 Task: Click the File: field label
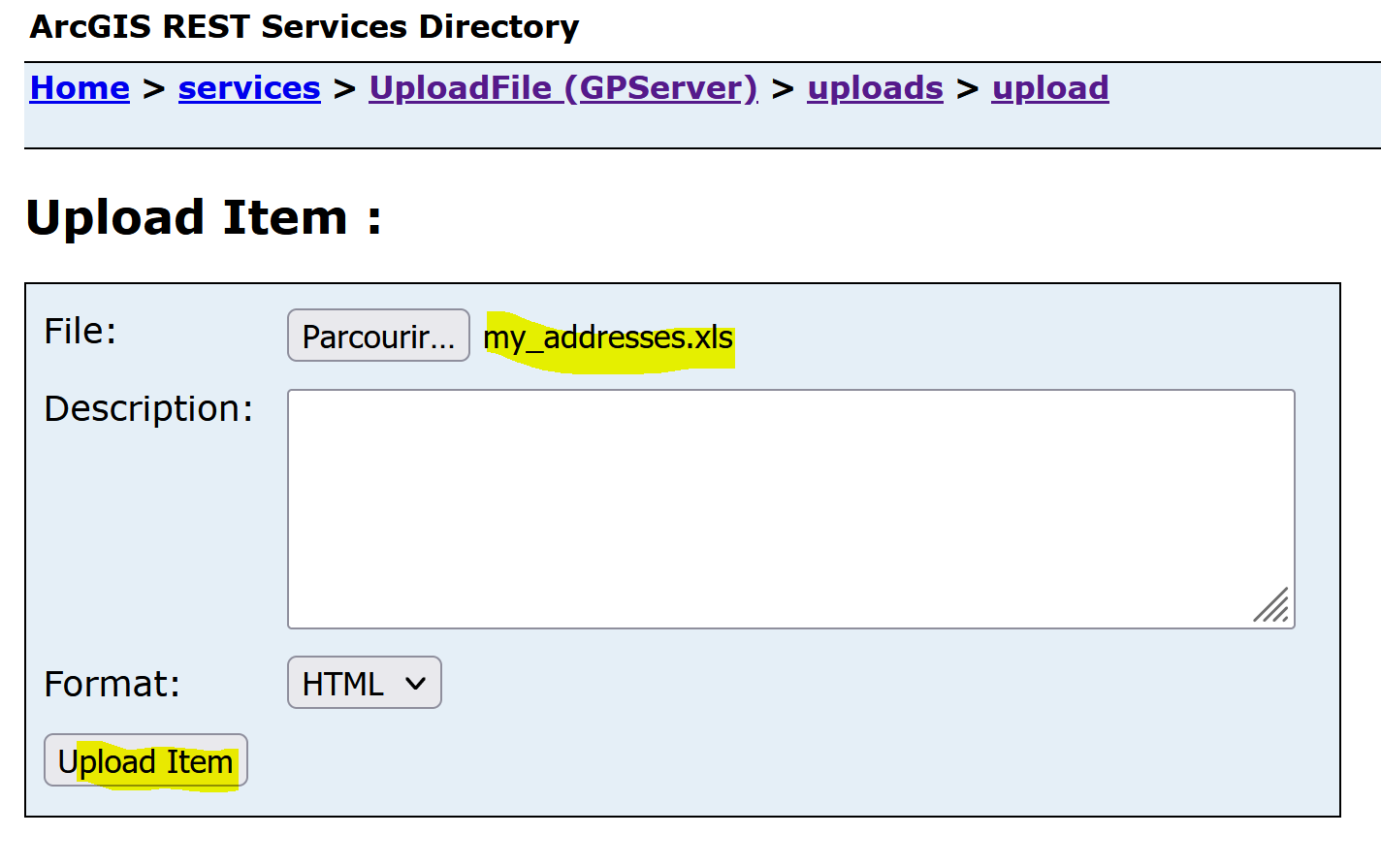click(80, 332)
